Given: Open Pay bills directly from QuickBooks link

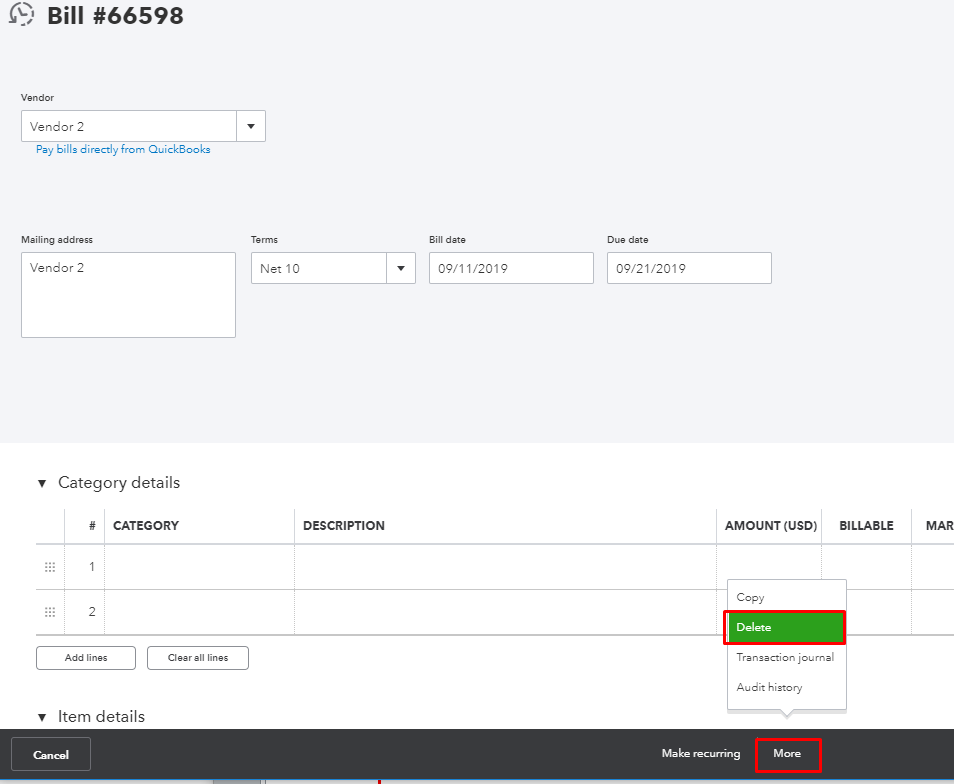Looking at the screenshot, I should [x=123, y=150].
